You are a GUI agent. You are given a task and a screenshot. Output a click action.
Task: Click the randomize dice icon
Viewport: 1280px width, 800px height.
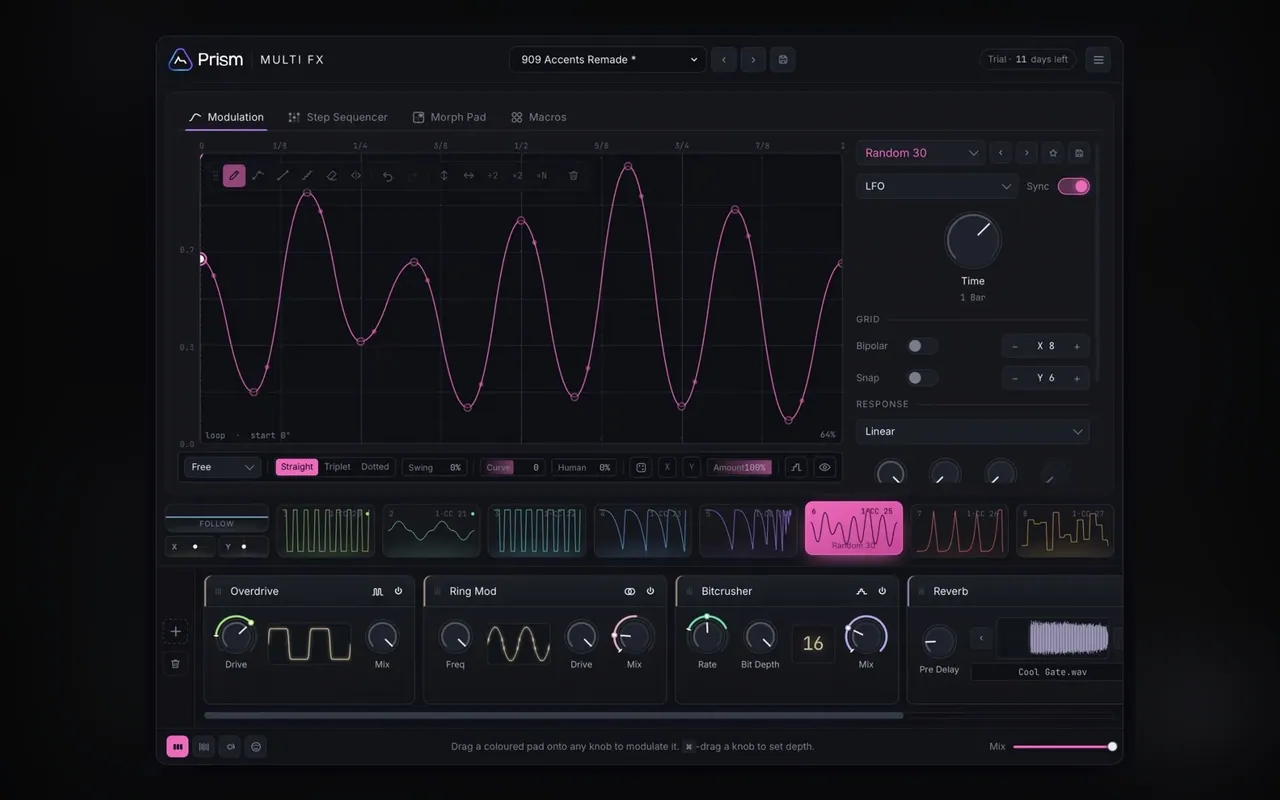tap(641, 467)
